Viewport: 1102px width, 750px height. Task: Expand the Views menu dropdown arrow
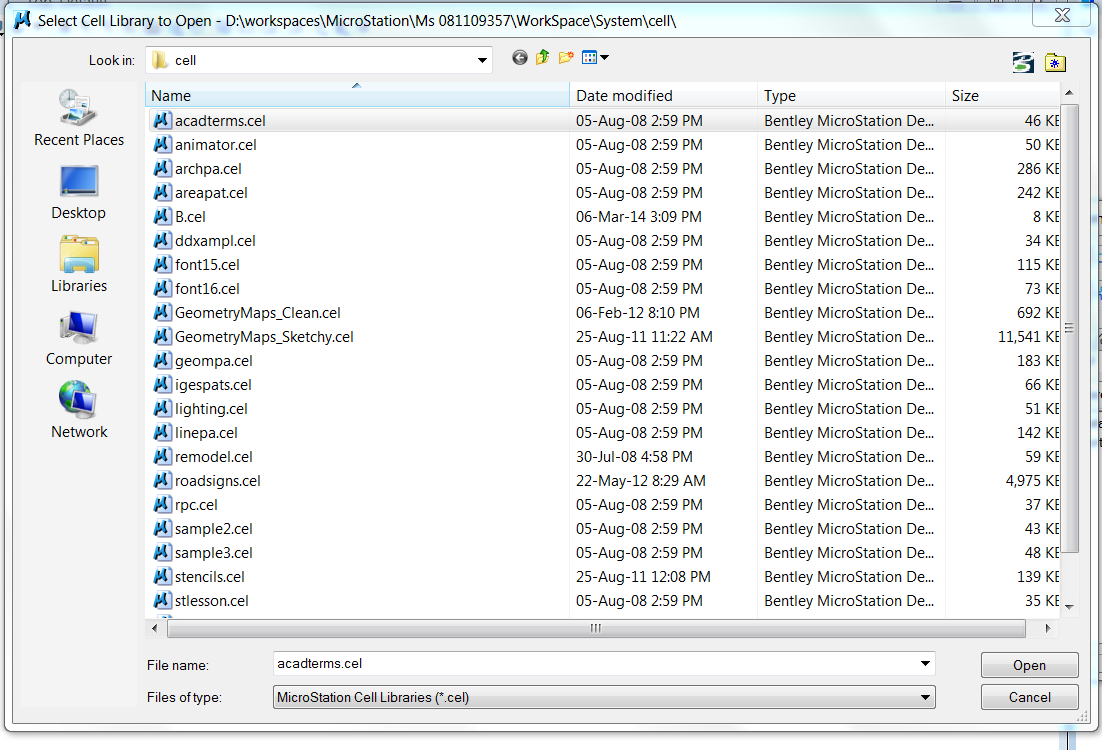click(x=604, y=58)
